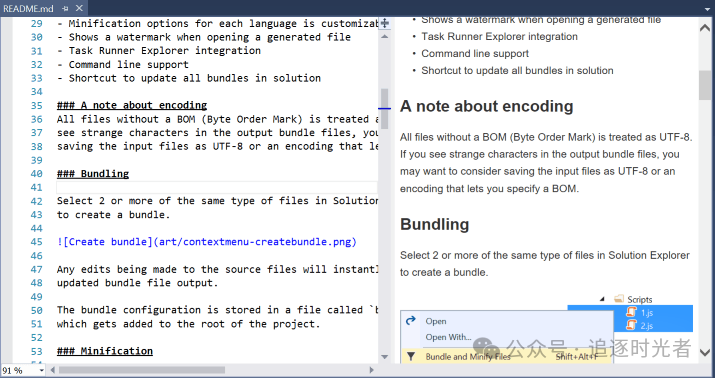The image size is (715, 378).
Task: Click the 2.js JavaScript file icon
Action: click(631, 325)
